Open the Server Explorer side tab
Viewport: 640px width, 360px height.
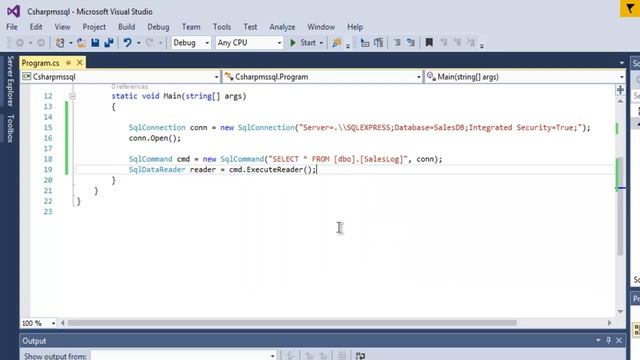[10, 81]
